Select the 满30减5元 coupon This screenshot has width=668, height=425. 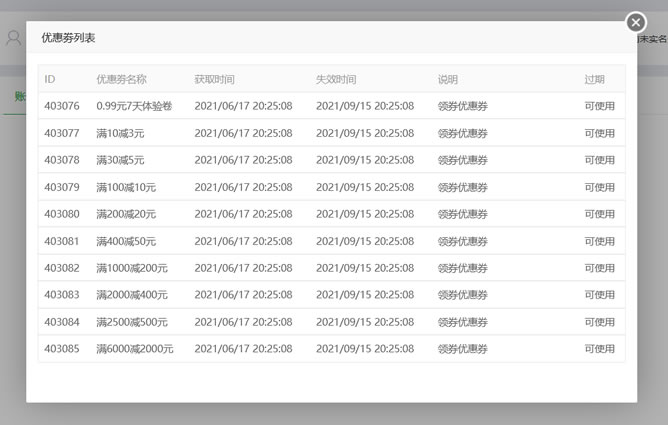click(120, 160)
